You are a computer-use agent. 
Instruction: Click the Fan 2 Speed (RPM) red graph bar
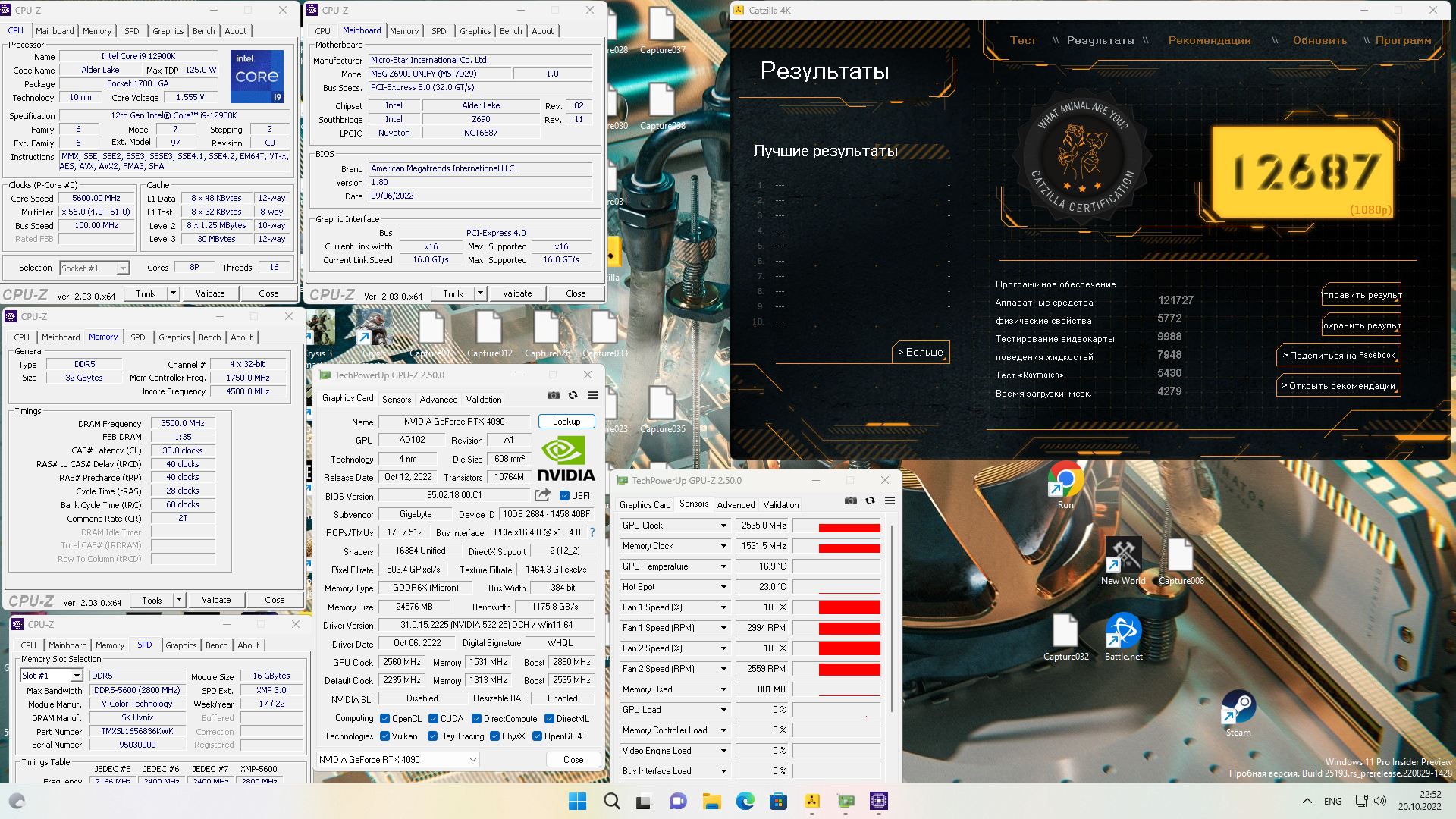coord(849,669)
